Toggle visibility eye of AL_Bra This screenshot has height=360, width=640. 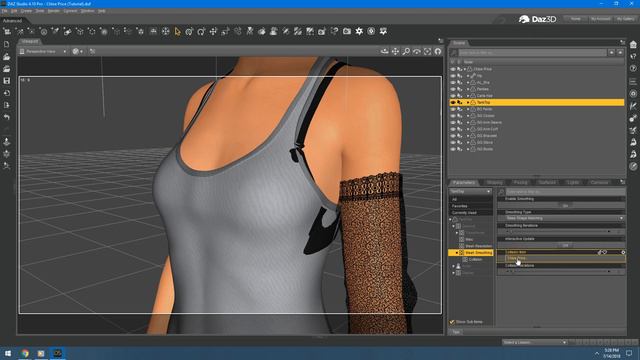coord(453,82)
